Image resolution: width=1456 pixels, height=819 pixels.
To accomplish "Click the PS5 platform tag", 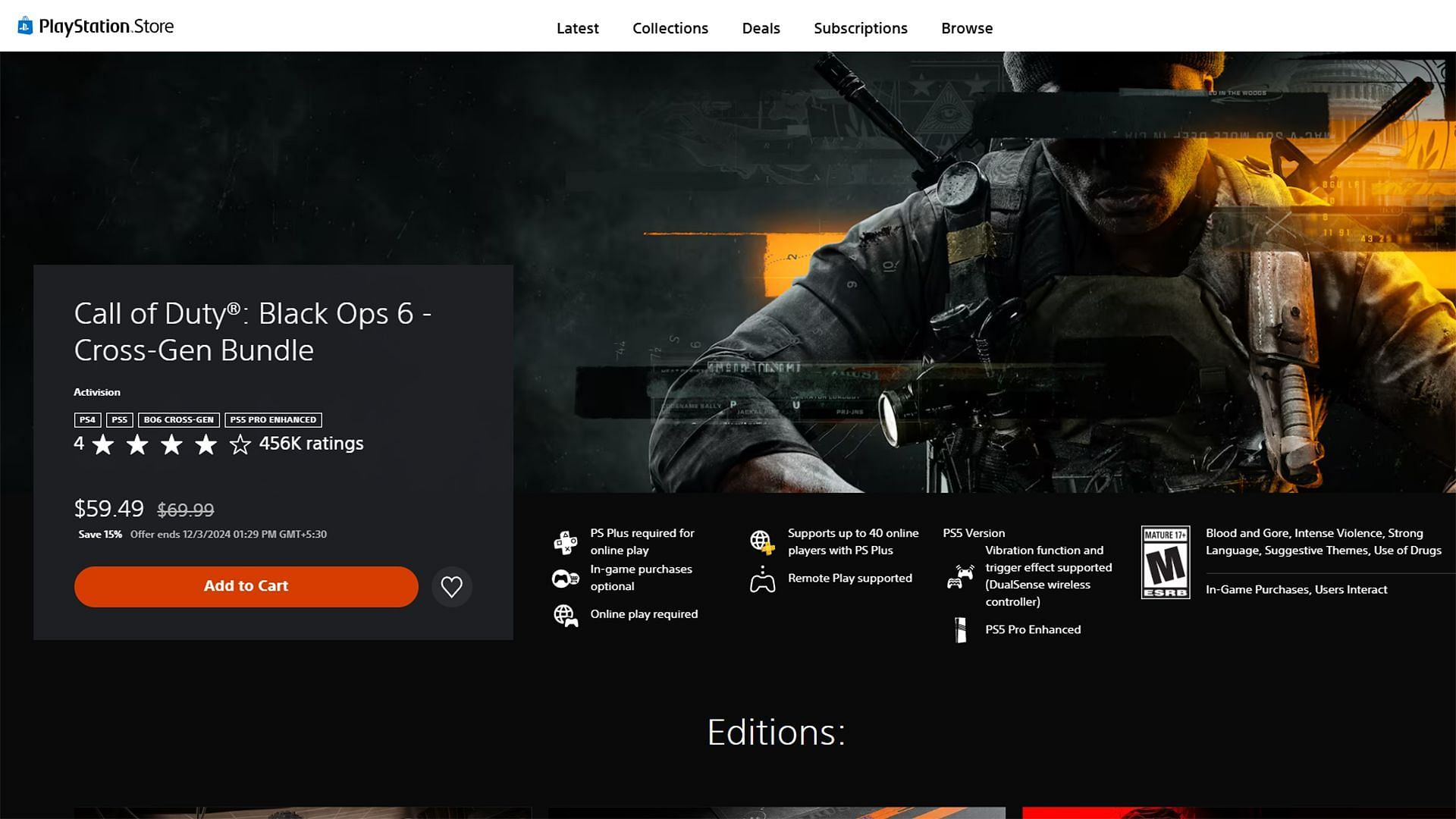I will click(x=120, y=420).
